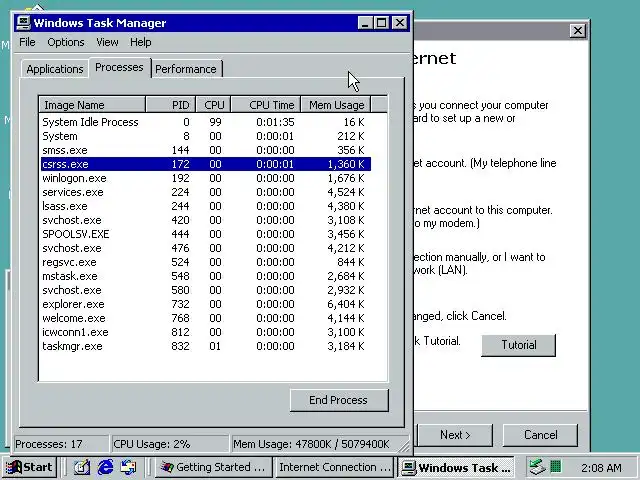This screenshot has width=640, height=480.
Task: Launch Internet Explorer from quick launch
Action: coord(105,467)
